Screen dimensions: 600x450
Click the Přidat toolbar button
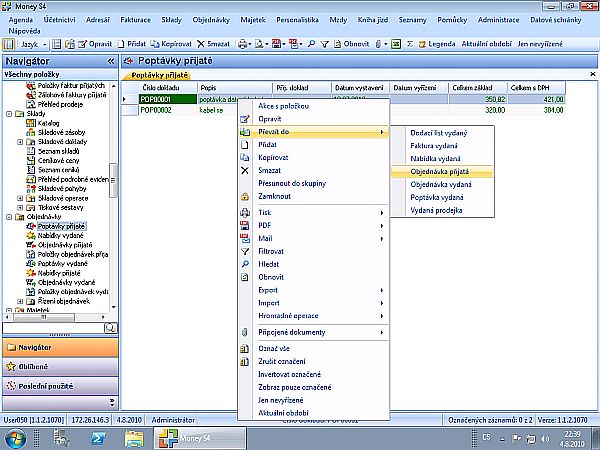point(132,44)
